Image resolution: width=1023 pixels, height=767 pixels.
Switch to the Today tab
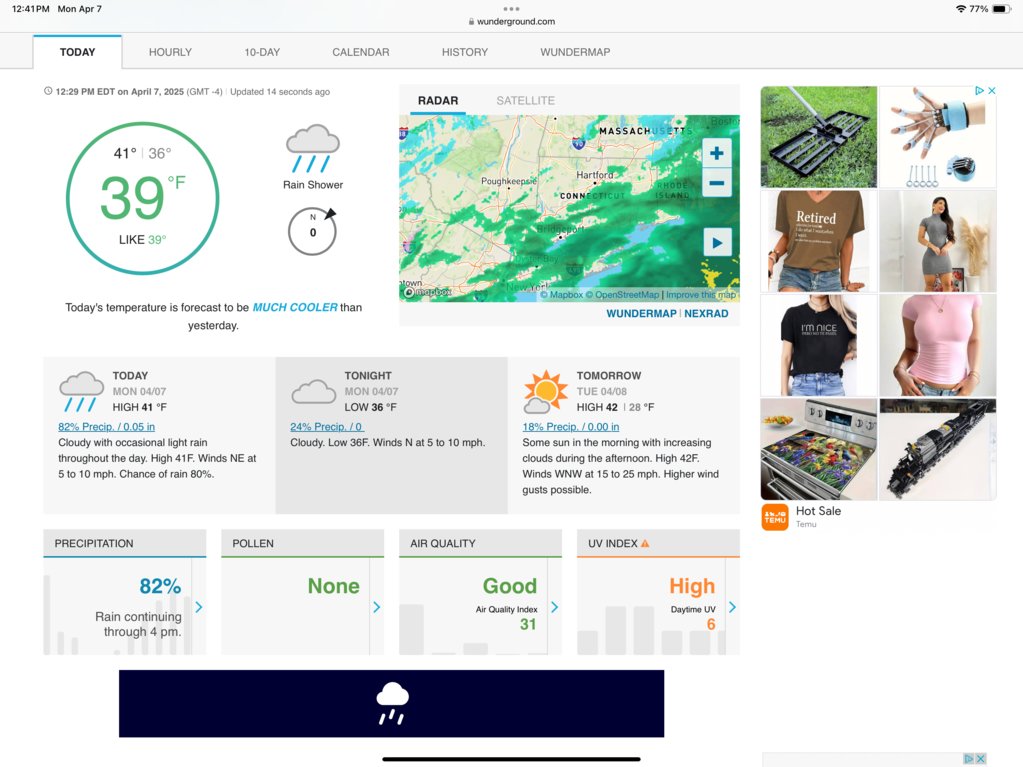pyautogui.click(x=78, y=52)
